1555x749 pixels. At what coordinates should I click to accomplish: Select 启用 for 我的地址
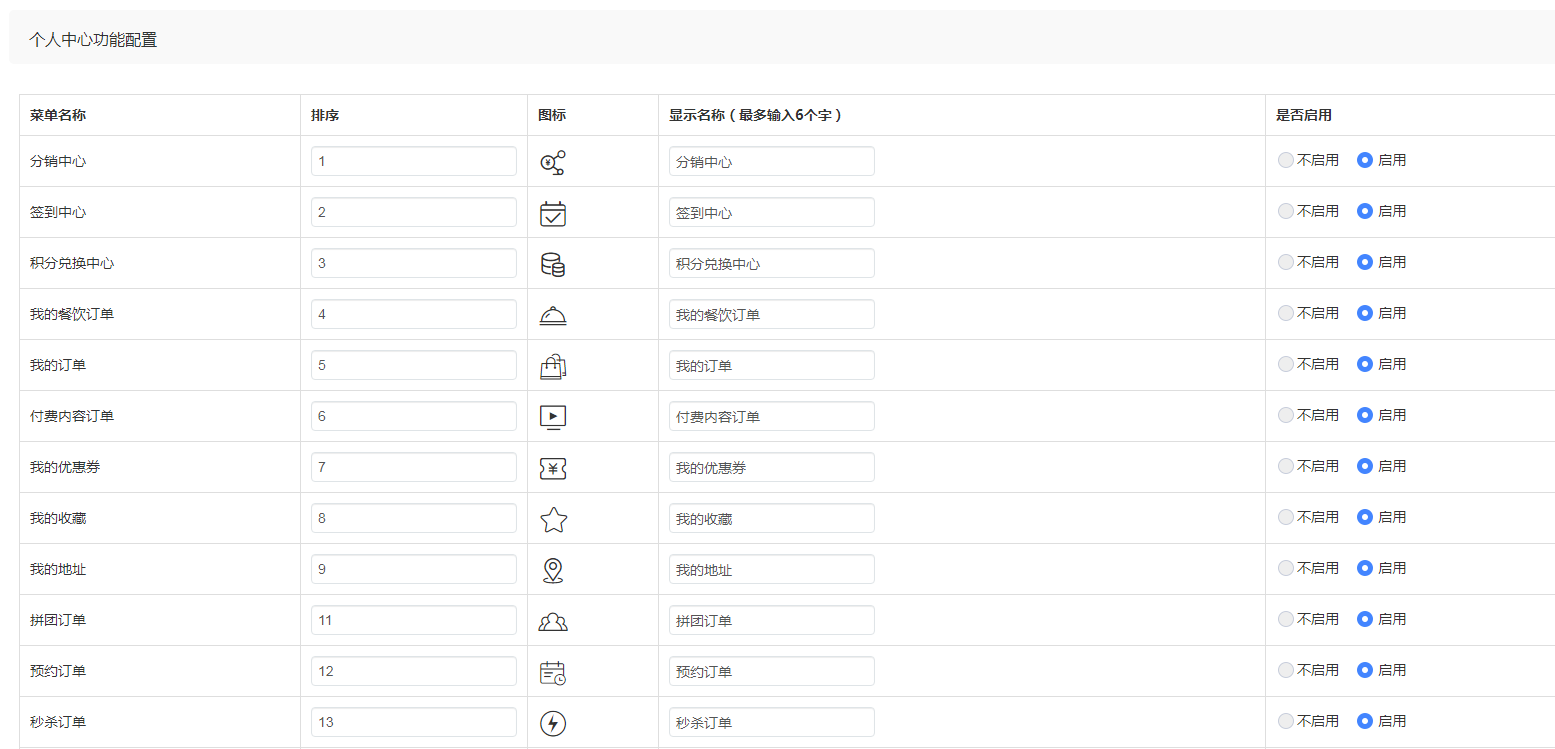point(1365,568)
